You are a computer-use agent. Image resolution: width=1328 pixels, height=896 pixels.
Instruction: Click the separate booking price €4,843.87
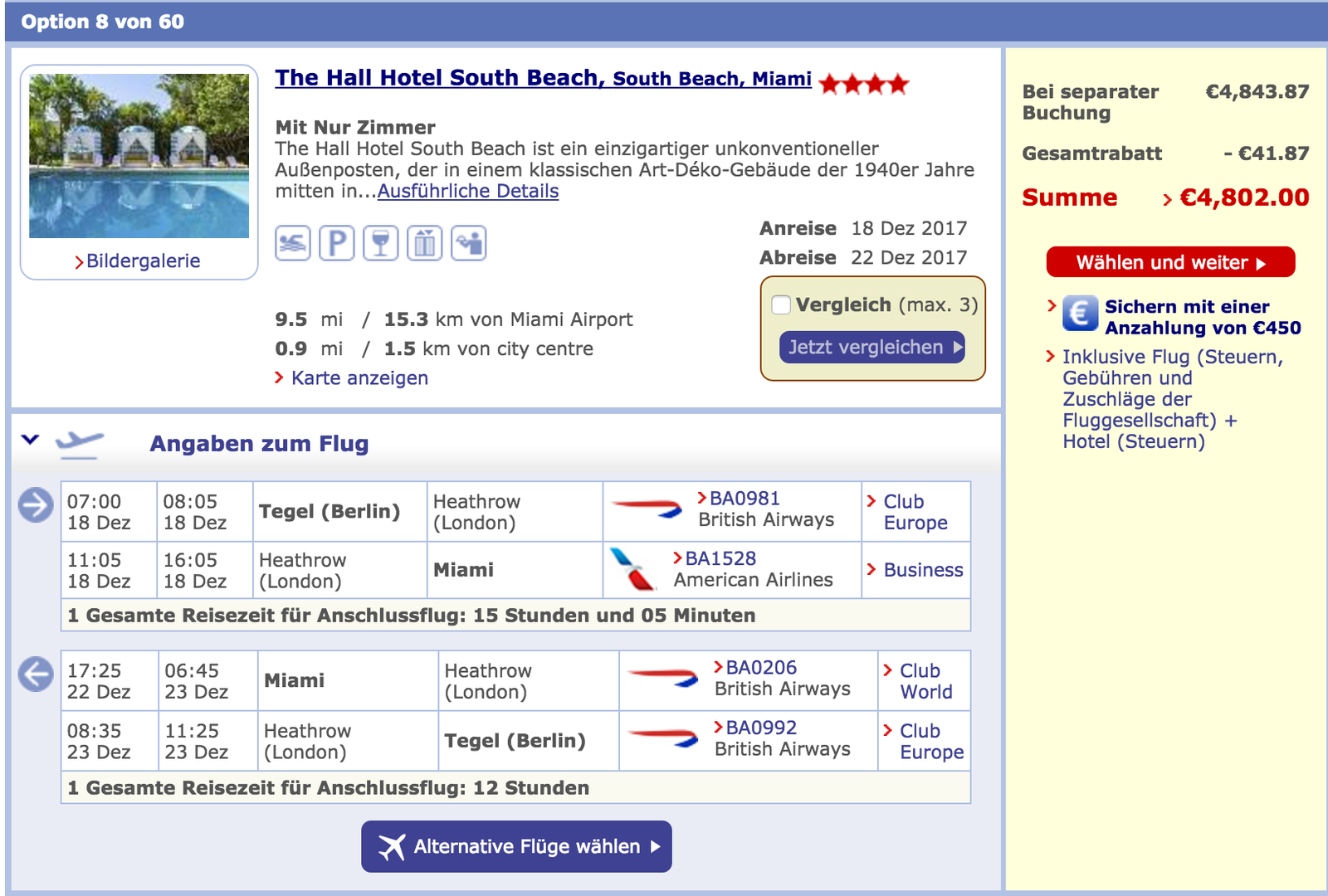click(1257, 91)
